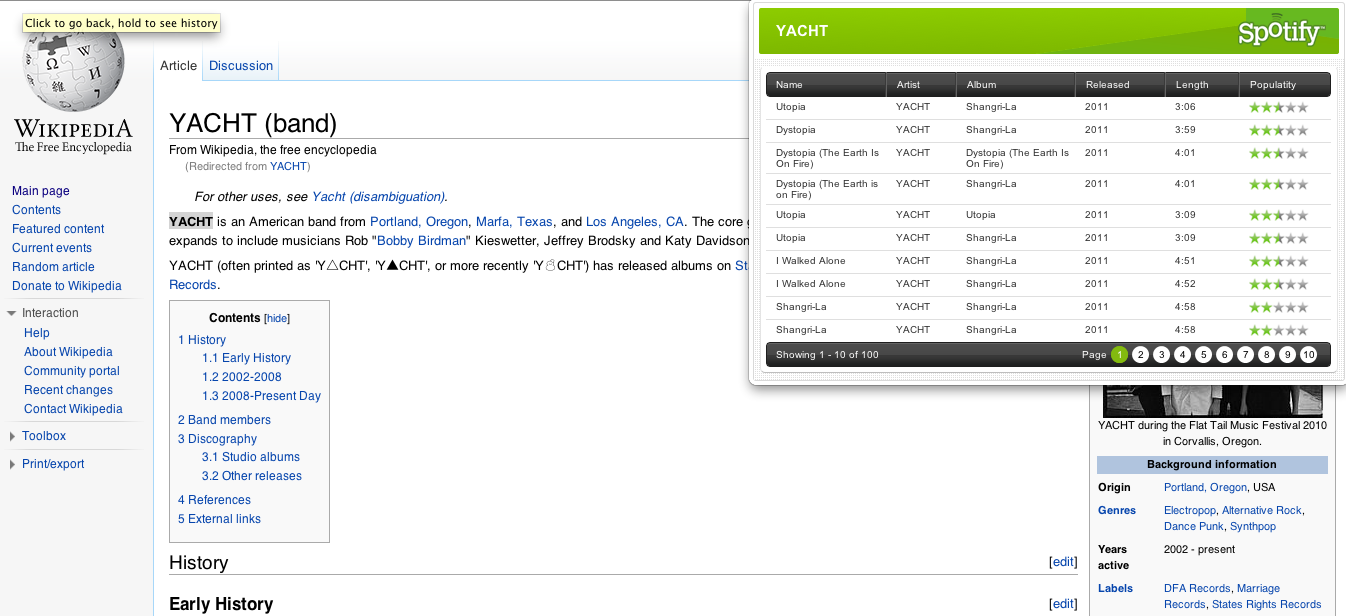Sort Spotify results by Released column
This screenshot has width=1346, height=616.
[1120, 85]
